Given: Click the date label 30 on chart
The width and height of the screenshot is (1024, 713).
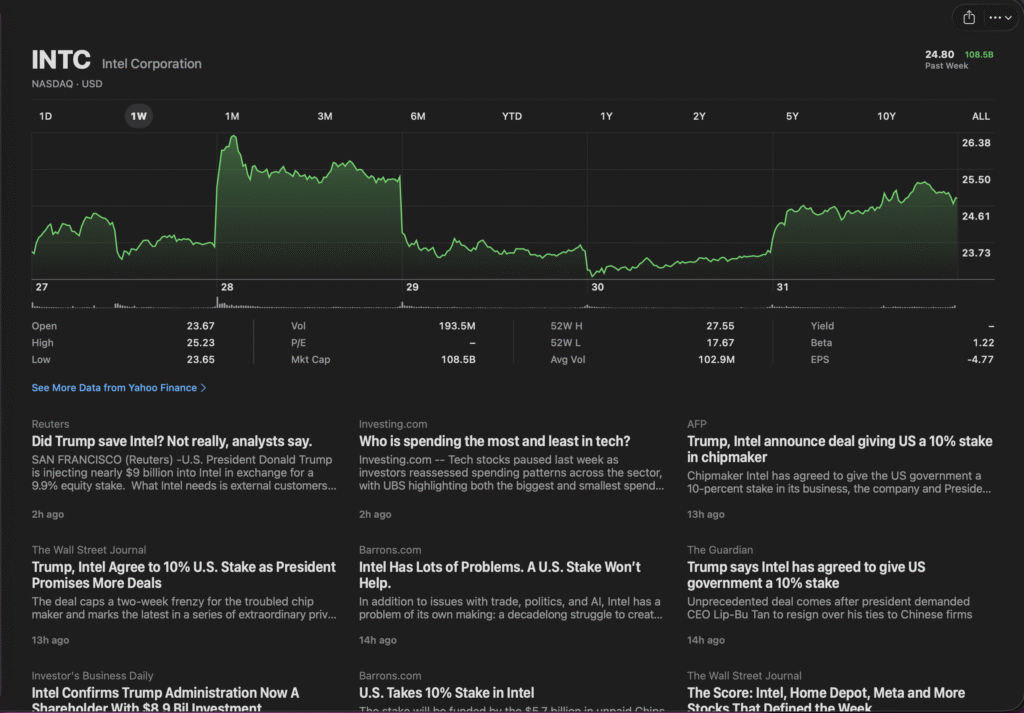Looking at the screenshot, I should click(x=598, y=287).
